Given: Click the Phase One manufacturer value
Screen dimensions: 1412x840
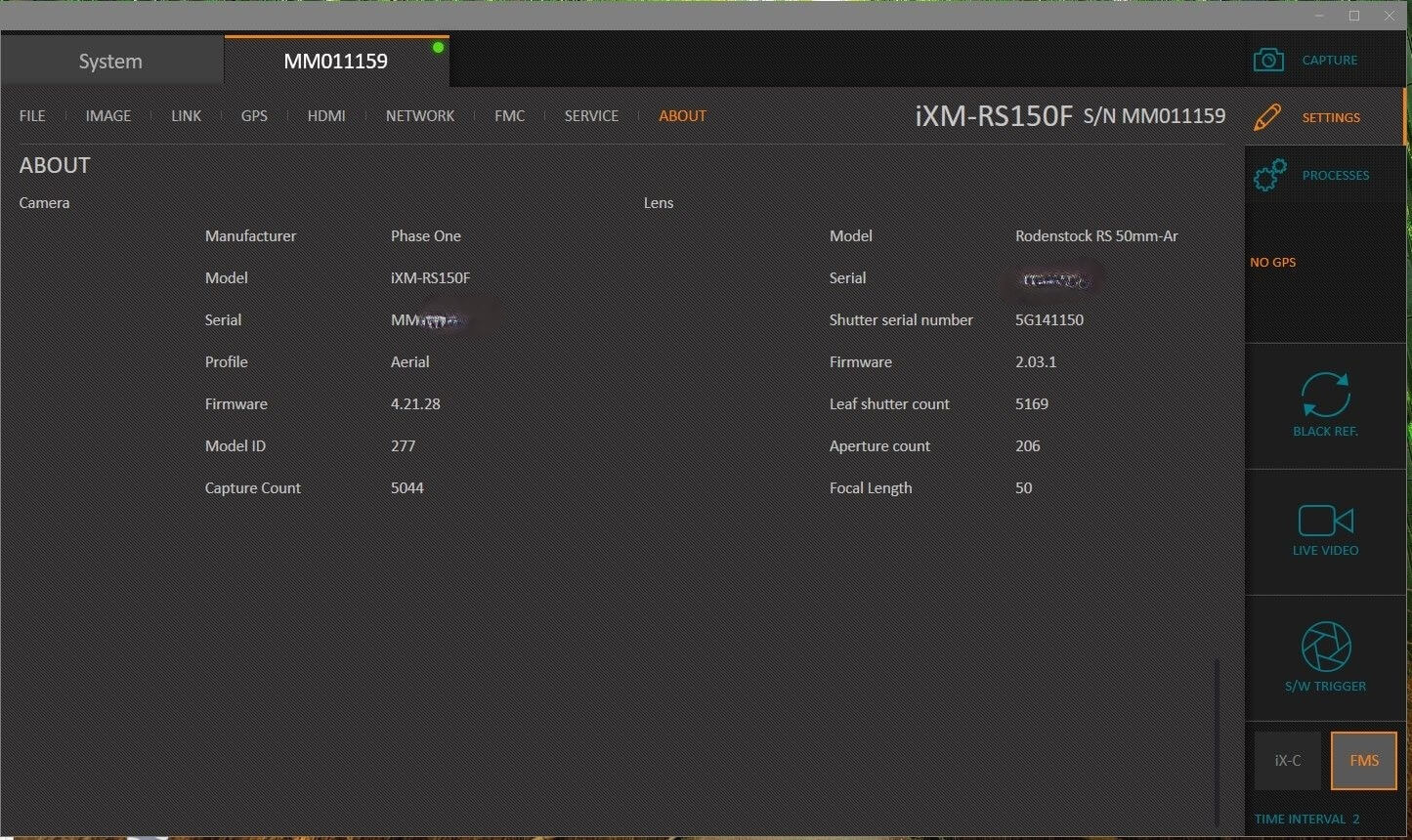Looking at the screenshot, I should pos(426,235).
